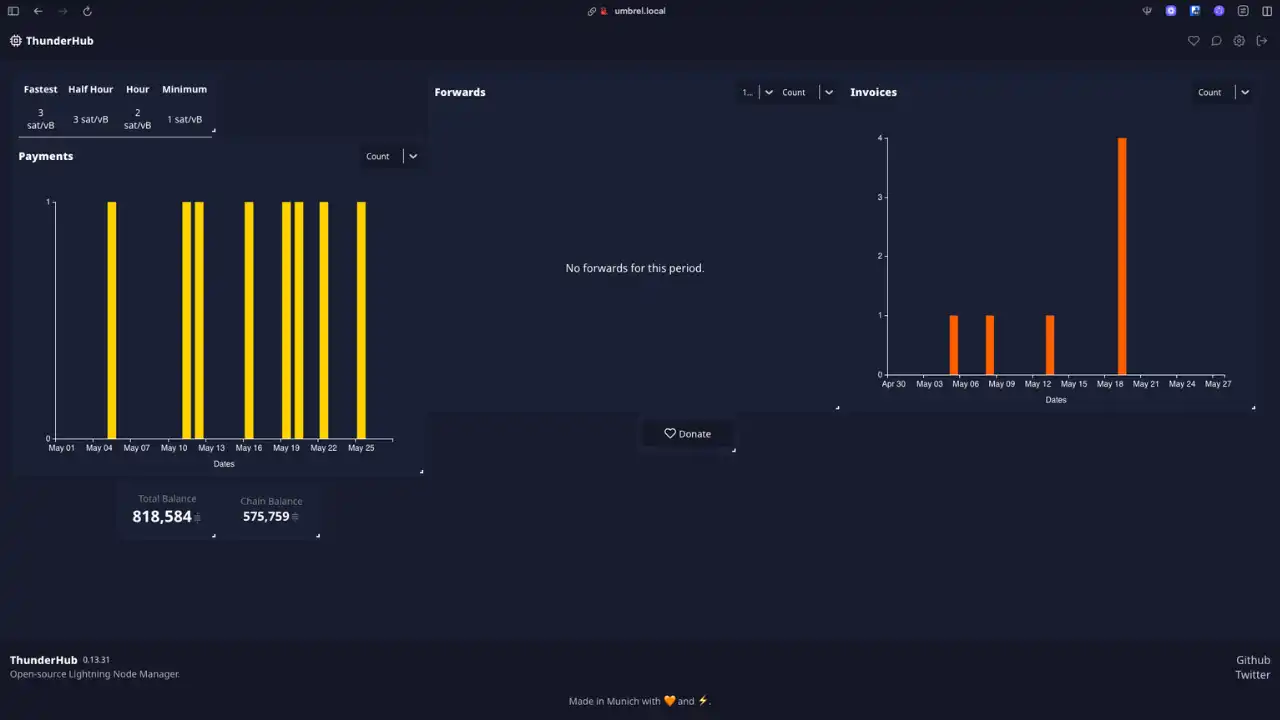Toggle units via the symbol beside Total Balance

click(196, 518)
